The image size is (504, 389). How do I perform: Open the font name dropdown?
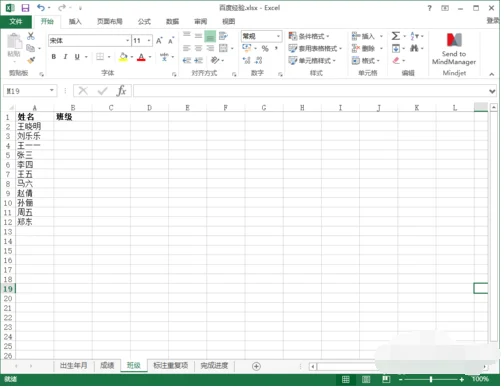127,41
